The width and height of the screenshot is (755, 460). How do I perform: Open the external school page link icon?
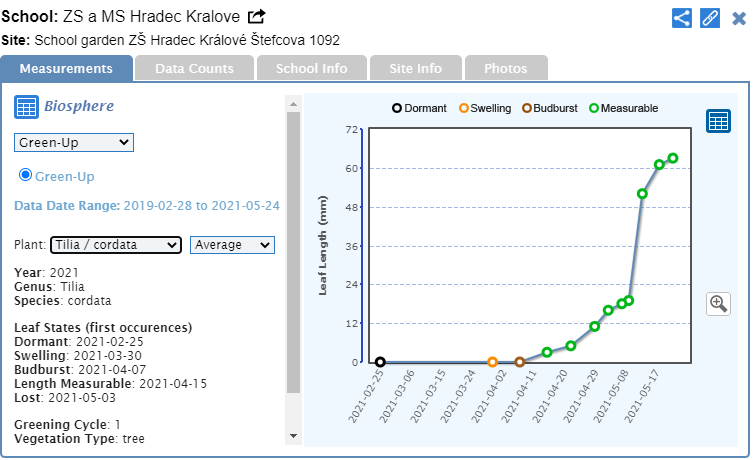point(257,16)
